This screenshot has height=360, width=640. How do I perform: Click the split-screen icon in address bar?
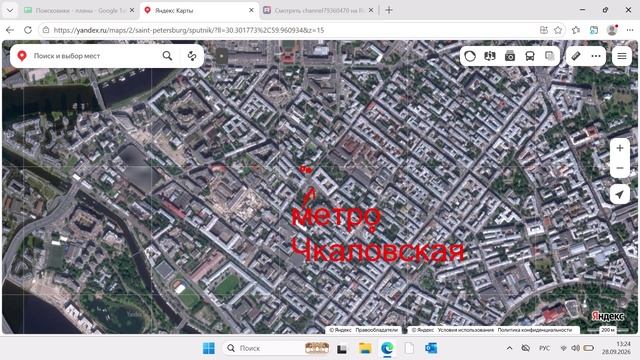point(544,30)
